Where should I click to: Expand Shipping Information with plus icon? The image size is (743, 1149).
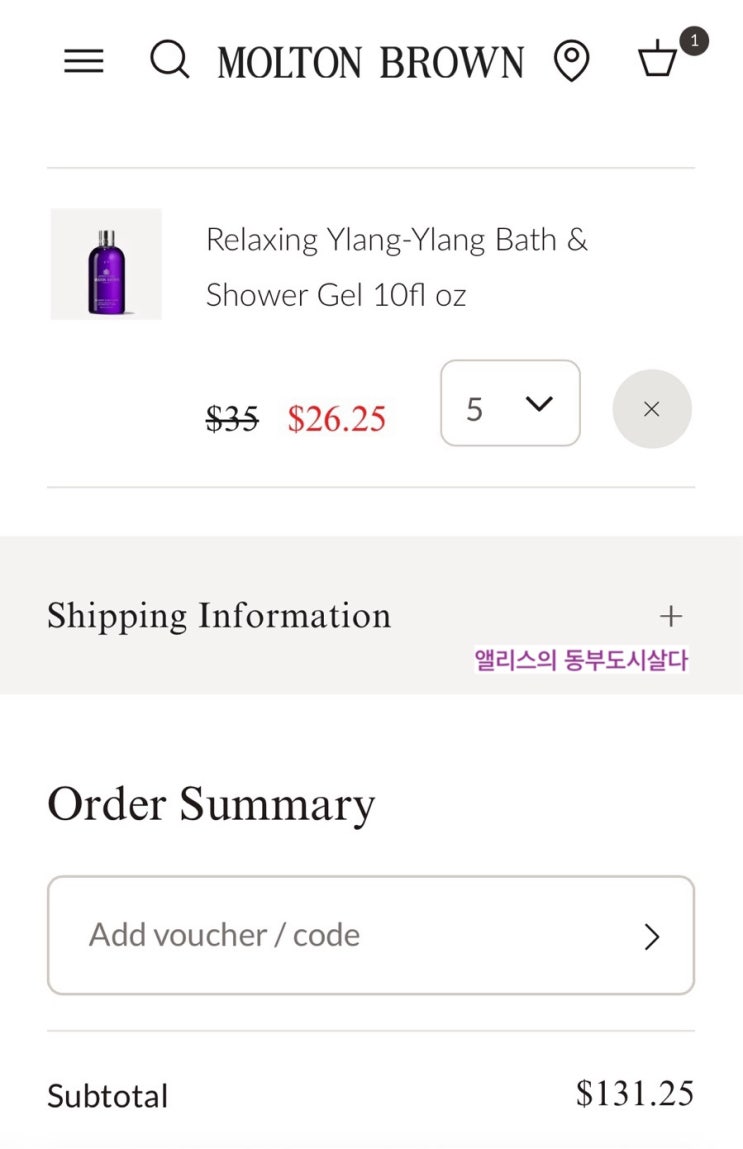coord(671,616)
